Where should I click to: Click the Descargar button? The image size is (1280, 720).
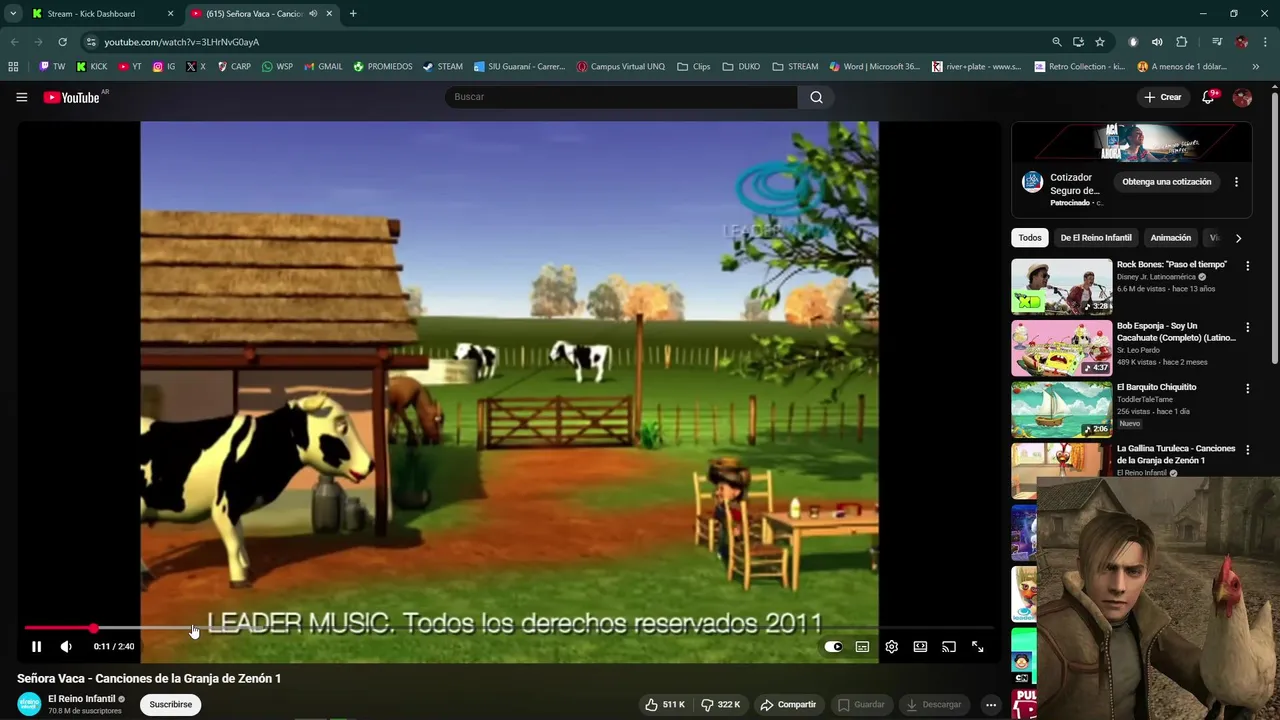933,704
